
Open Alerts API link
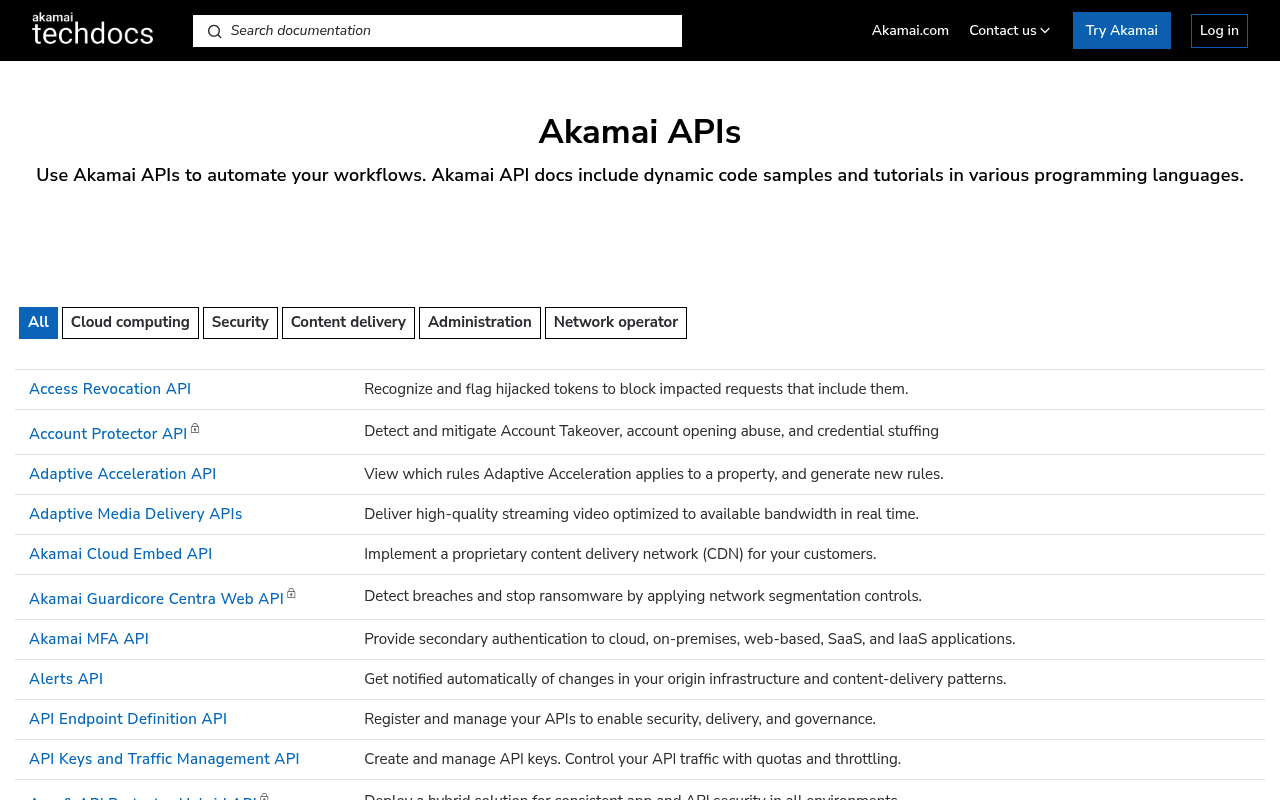pyautogui.click(x=66, y=679)
